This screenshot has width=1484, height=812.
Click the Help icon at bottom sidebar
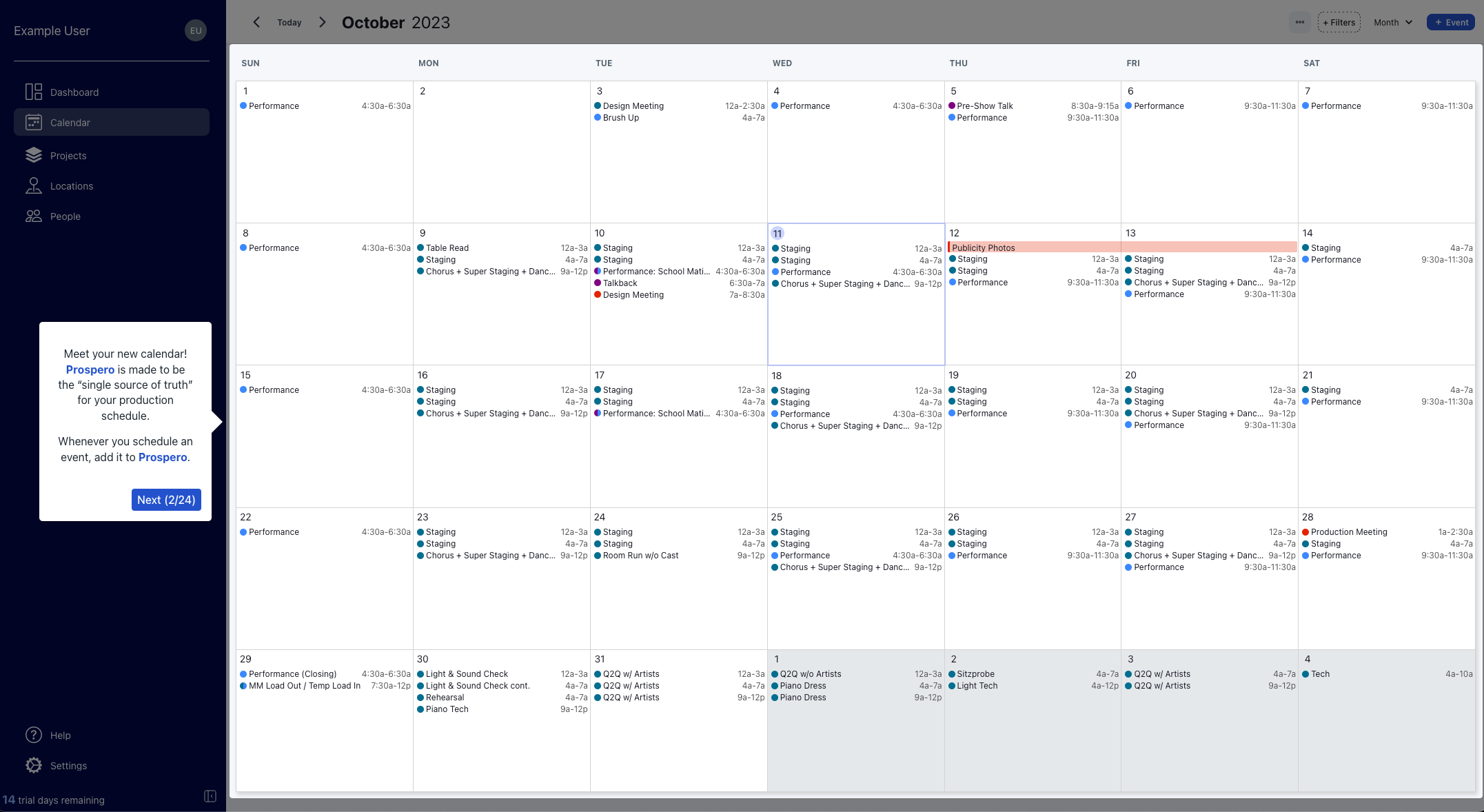click(x=33, y=735)
